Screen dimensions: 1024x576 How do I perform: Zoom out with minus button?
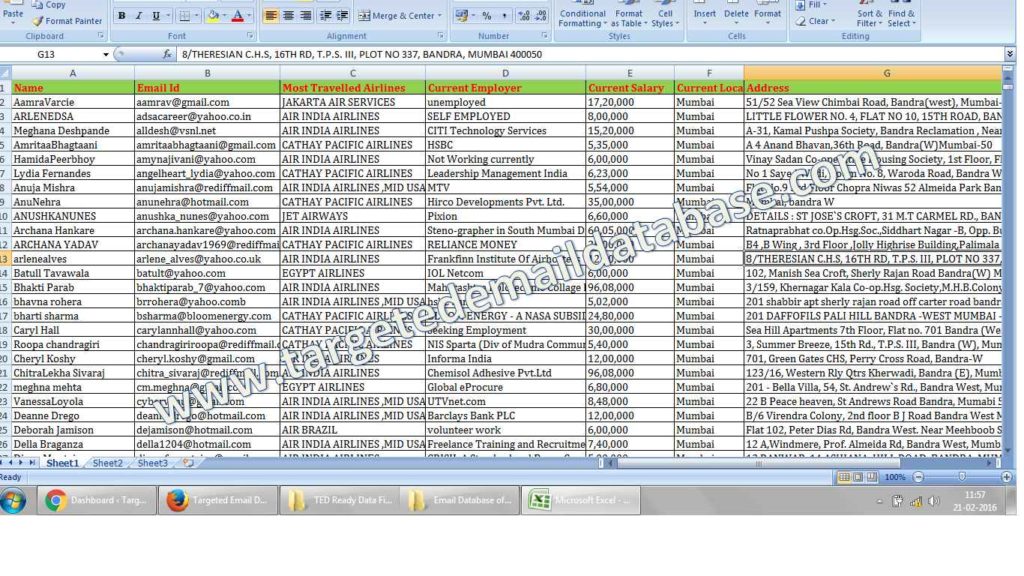point(918,477)
